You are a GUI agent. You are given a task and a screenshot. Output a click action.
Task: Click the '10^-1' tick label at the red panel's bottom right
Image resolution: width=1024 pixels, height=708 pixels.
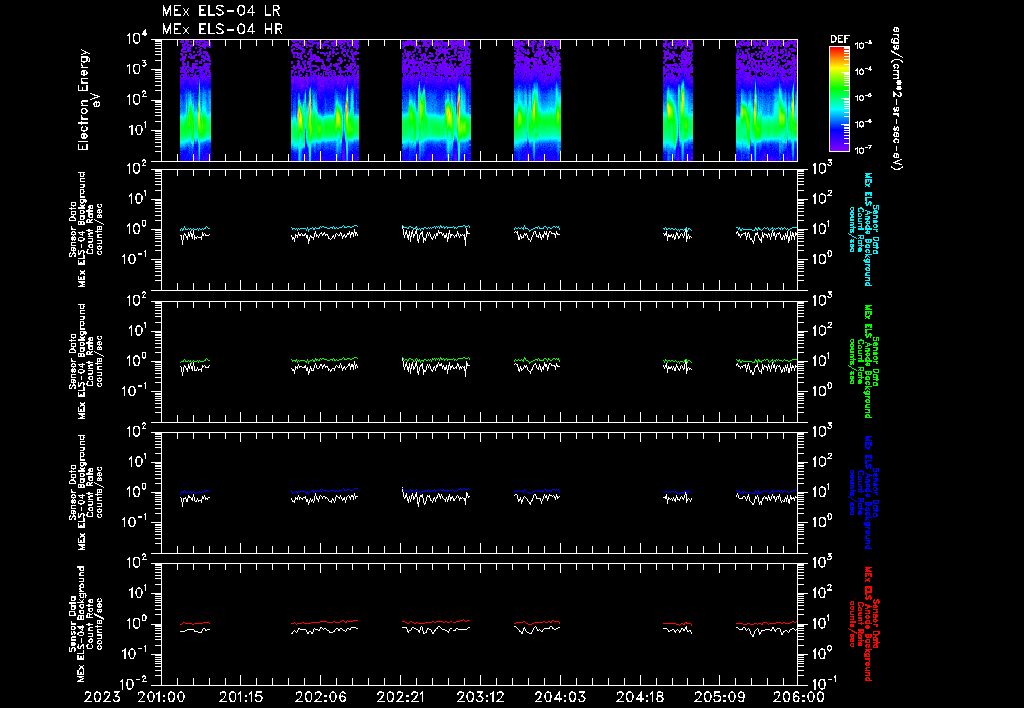point(824,683)
